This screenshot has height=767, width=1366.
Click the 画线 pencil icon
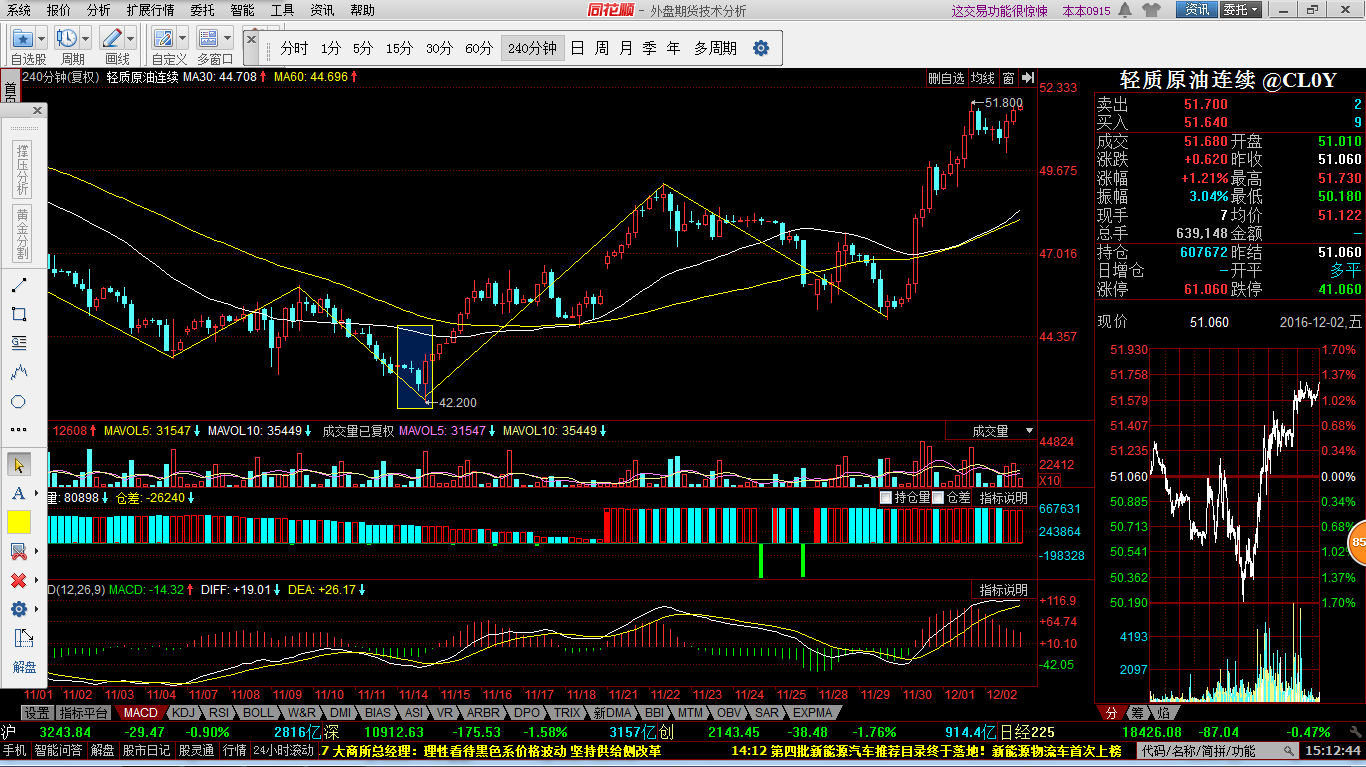(112, 38)
